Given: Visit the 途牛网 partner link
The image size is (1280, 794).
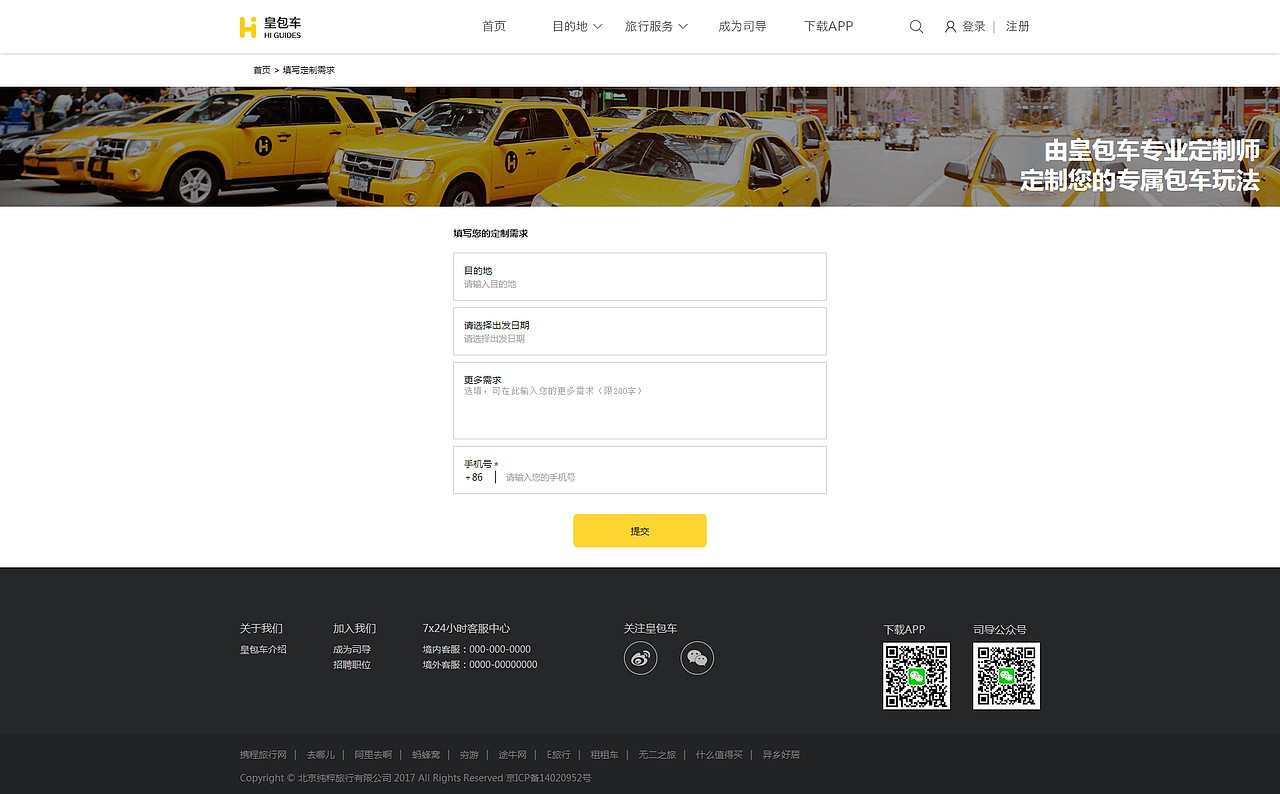Looking at the screenshot, I should click(513, 755).
